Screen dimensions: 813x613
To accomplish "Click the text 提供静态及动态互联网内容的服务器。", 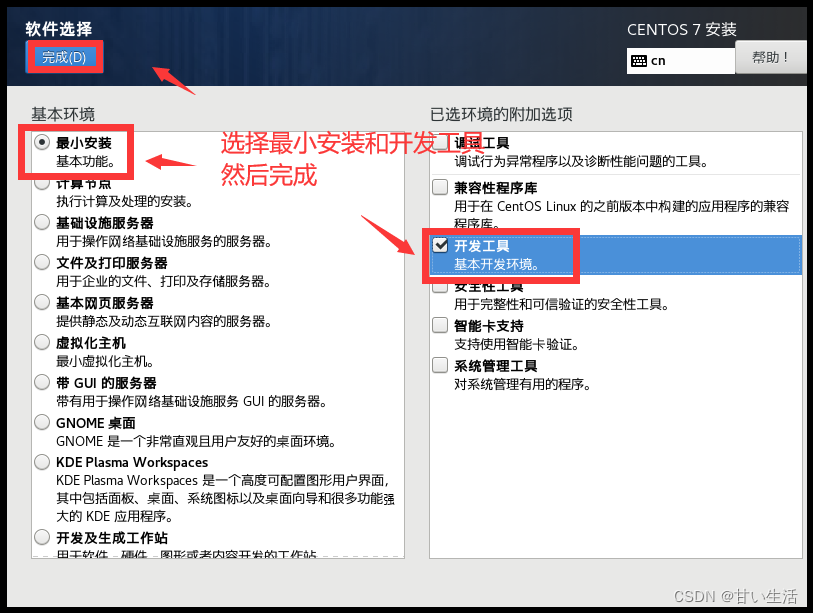I will click(x=164, y=321).
